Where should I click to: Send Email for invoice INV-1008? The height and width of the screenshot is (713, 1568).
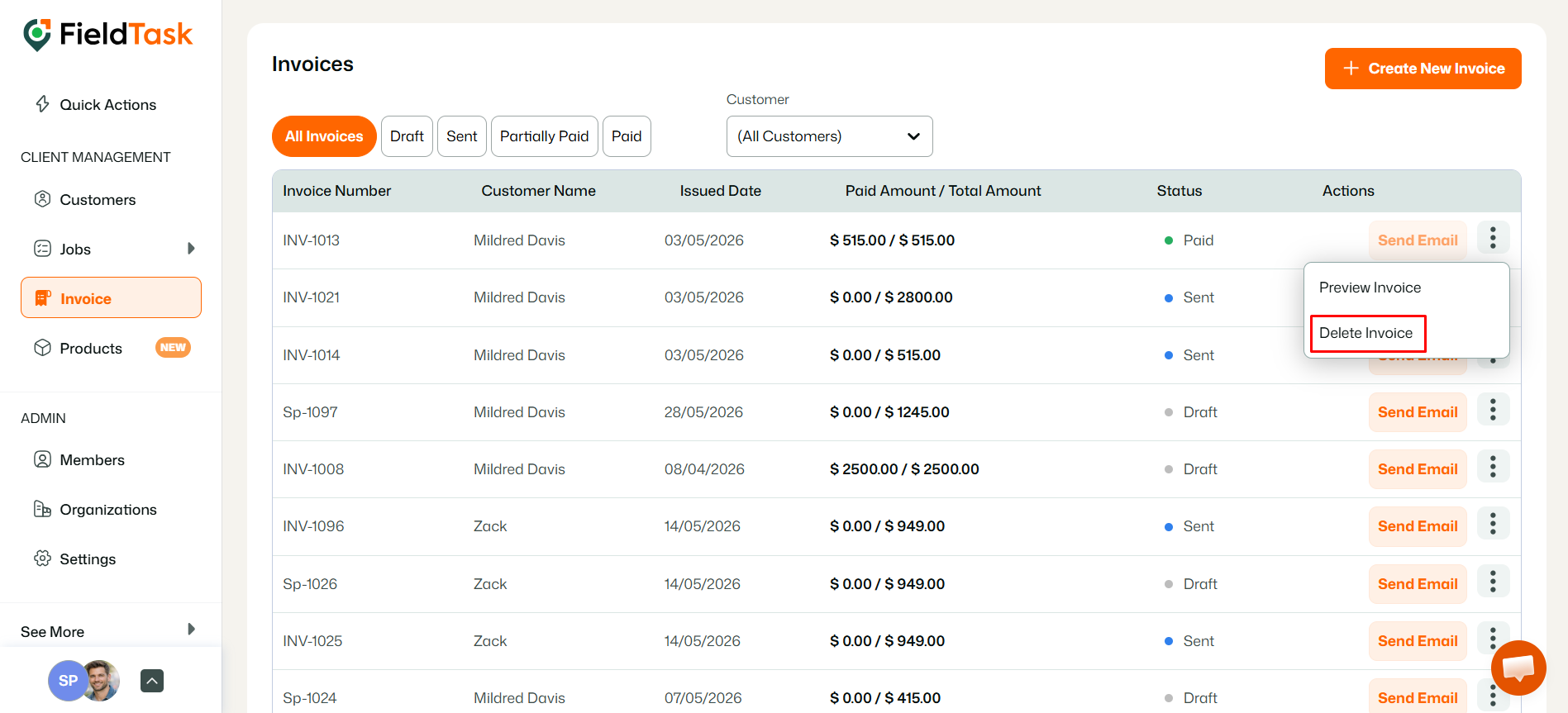click(x=1418, y=469)
